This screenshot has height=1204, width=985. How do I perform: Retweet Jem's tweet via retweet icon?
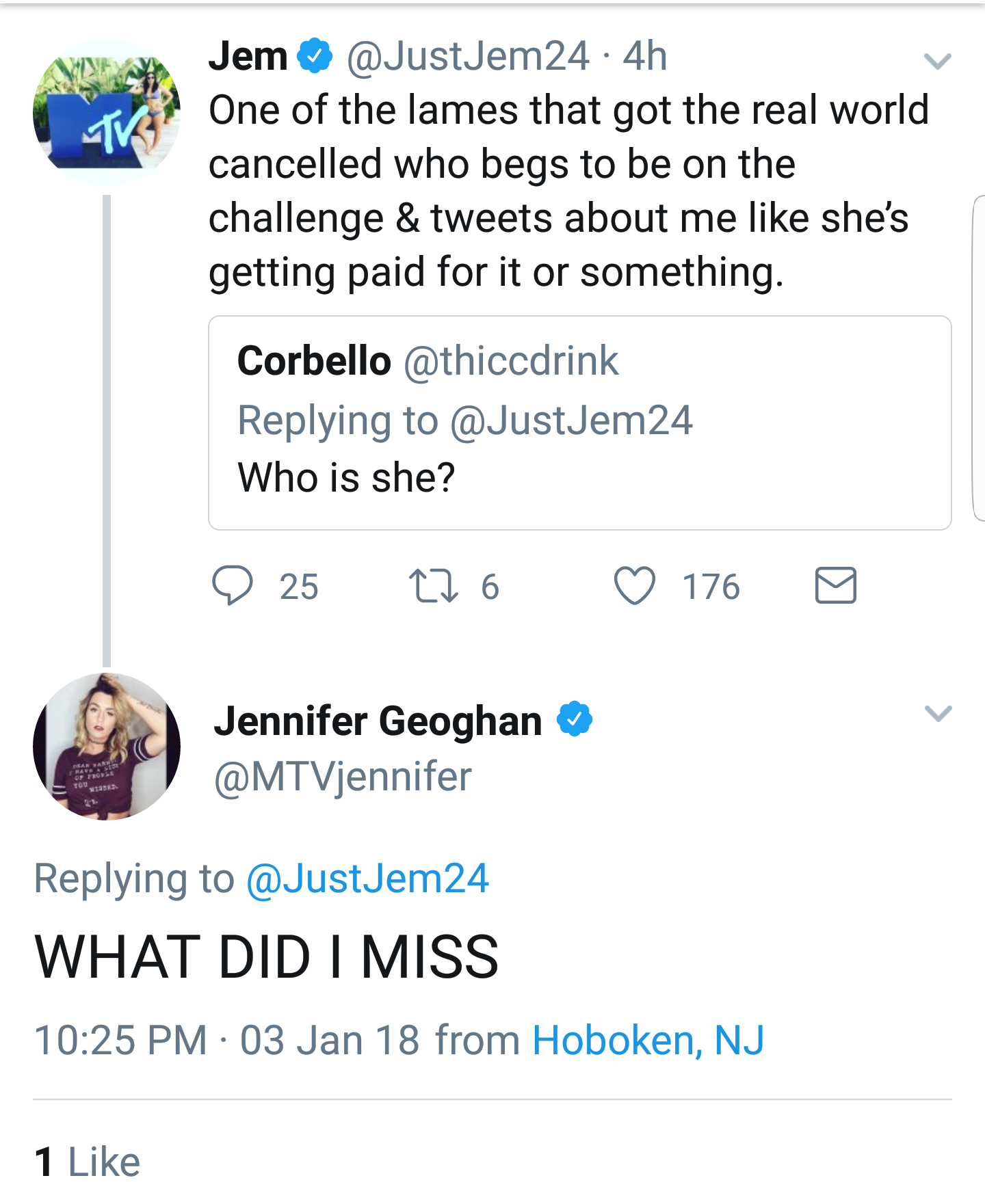click(x=433, y=587)
